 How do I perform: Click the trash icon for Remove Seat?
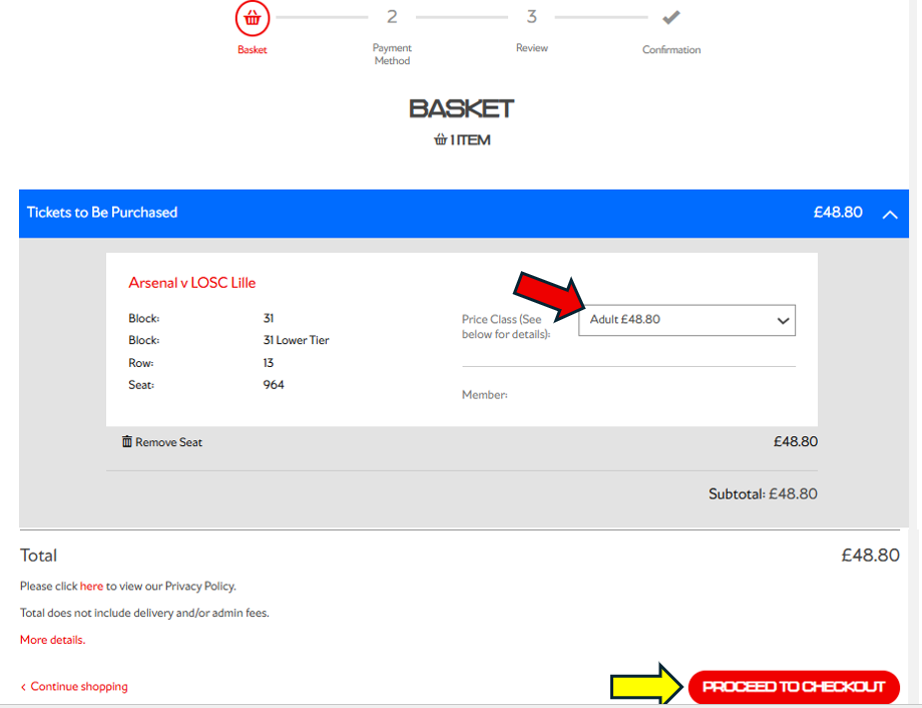(x=126, y=441)
